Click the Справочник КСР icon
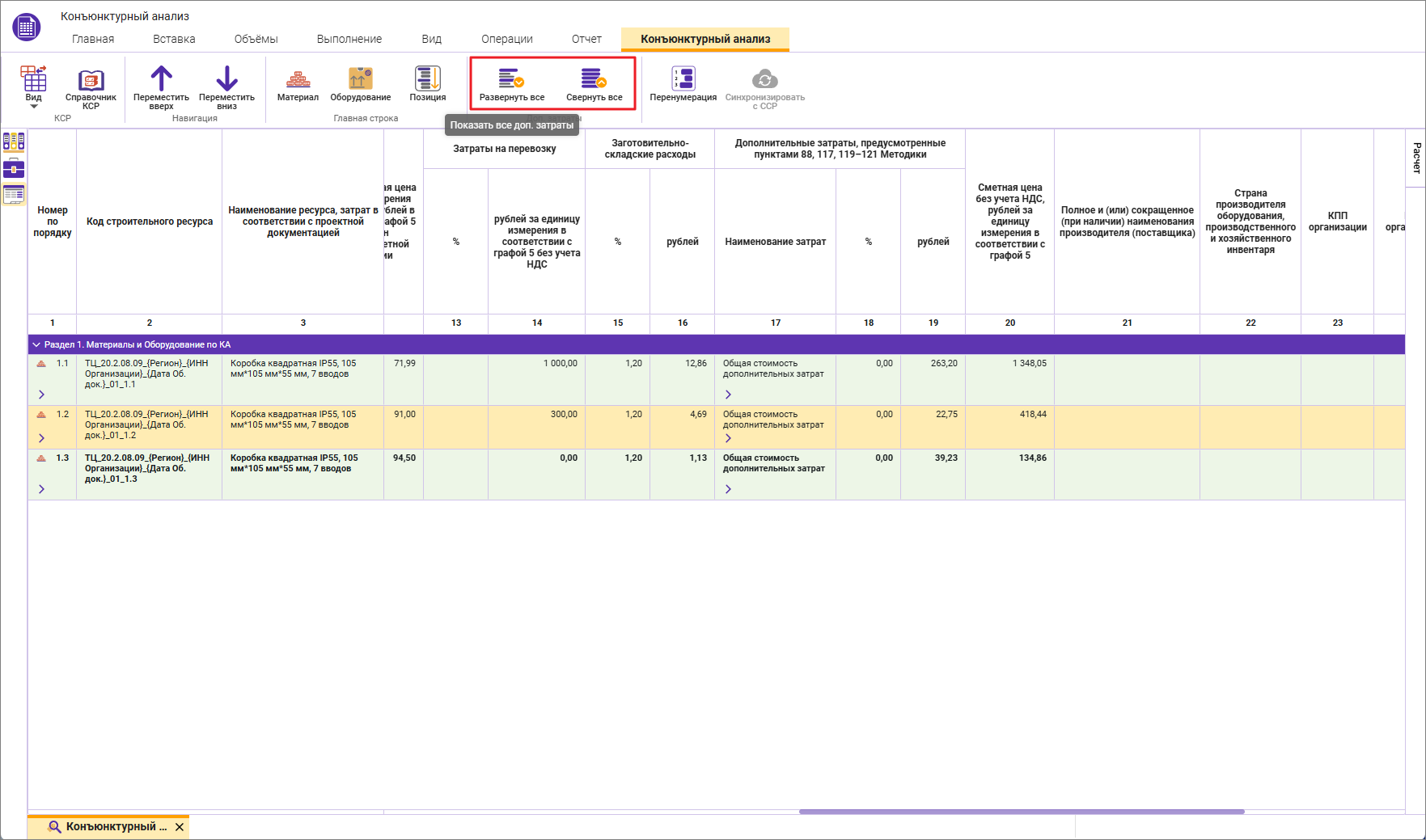1426x840 pixels. coord(91,81)
